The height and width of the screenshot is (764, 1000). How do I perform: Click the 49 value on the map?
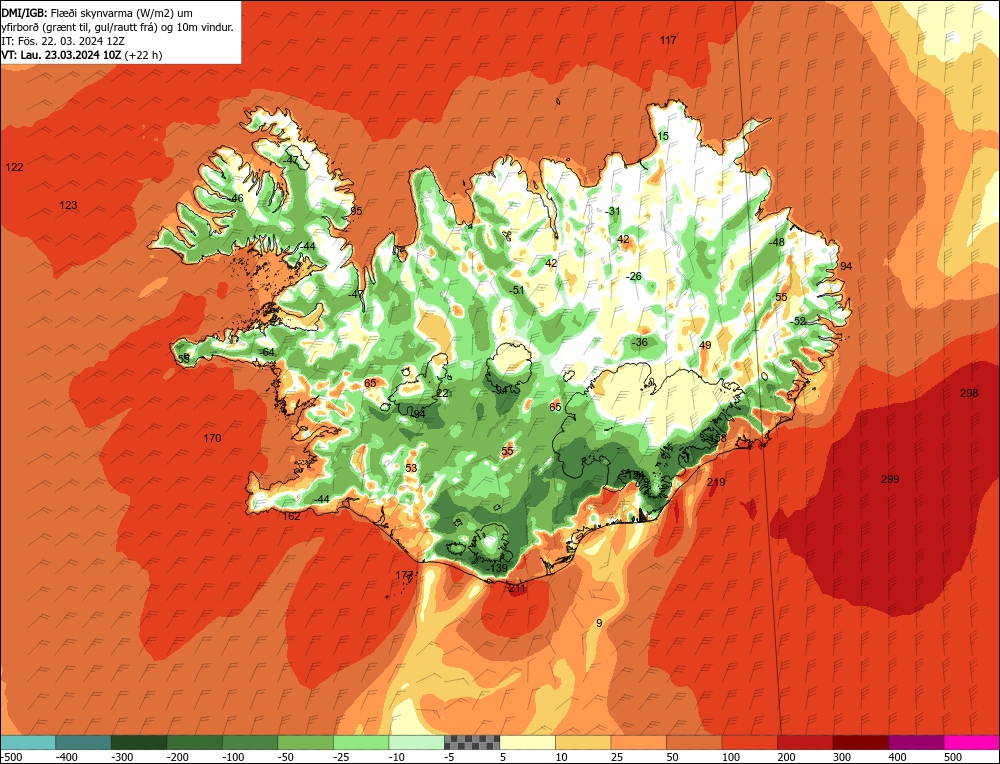[x=705, y=346]
